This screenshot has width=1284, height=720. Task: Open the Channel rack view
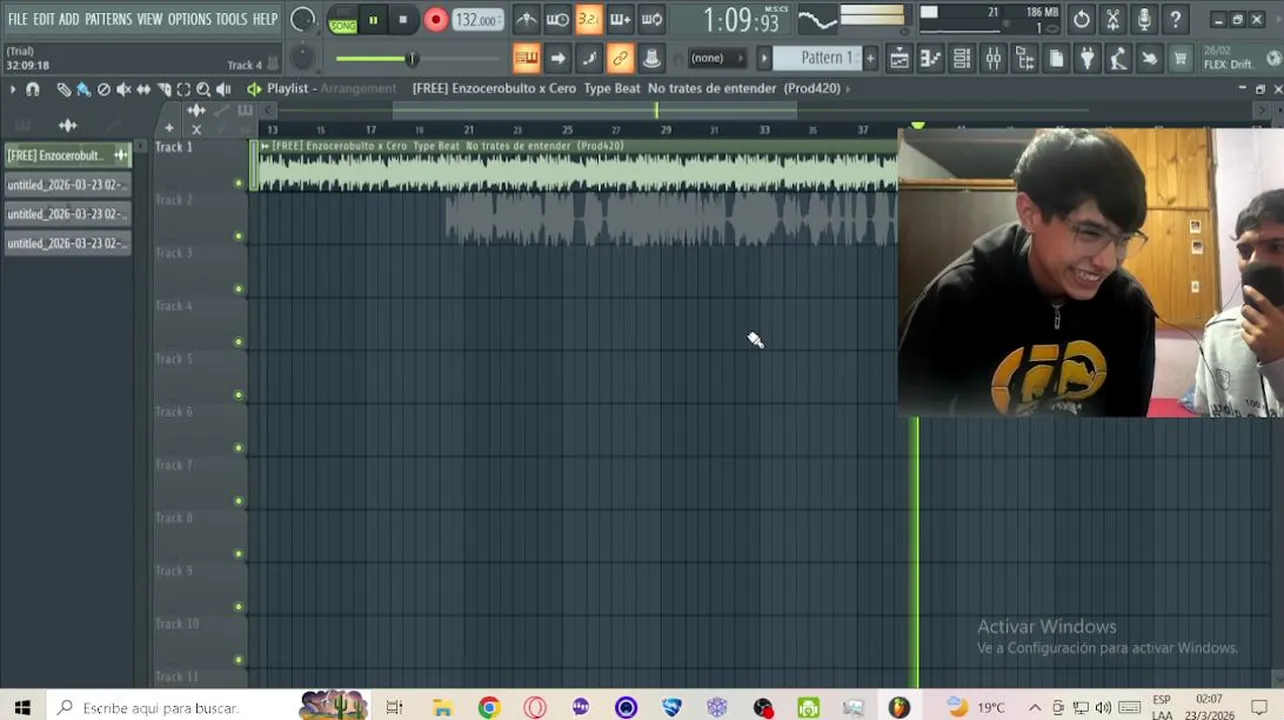(961, 59)
